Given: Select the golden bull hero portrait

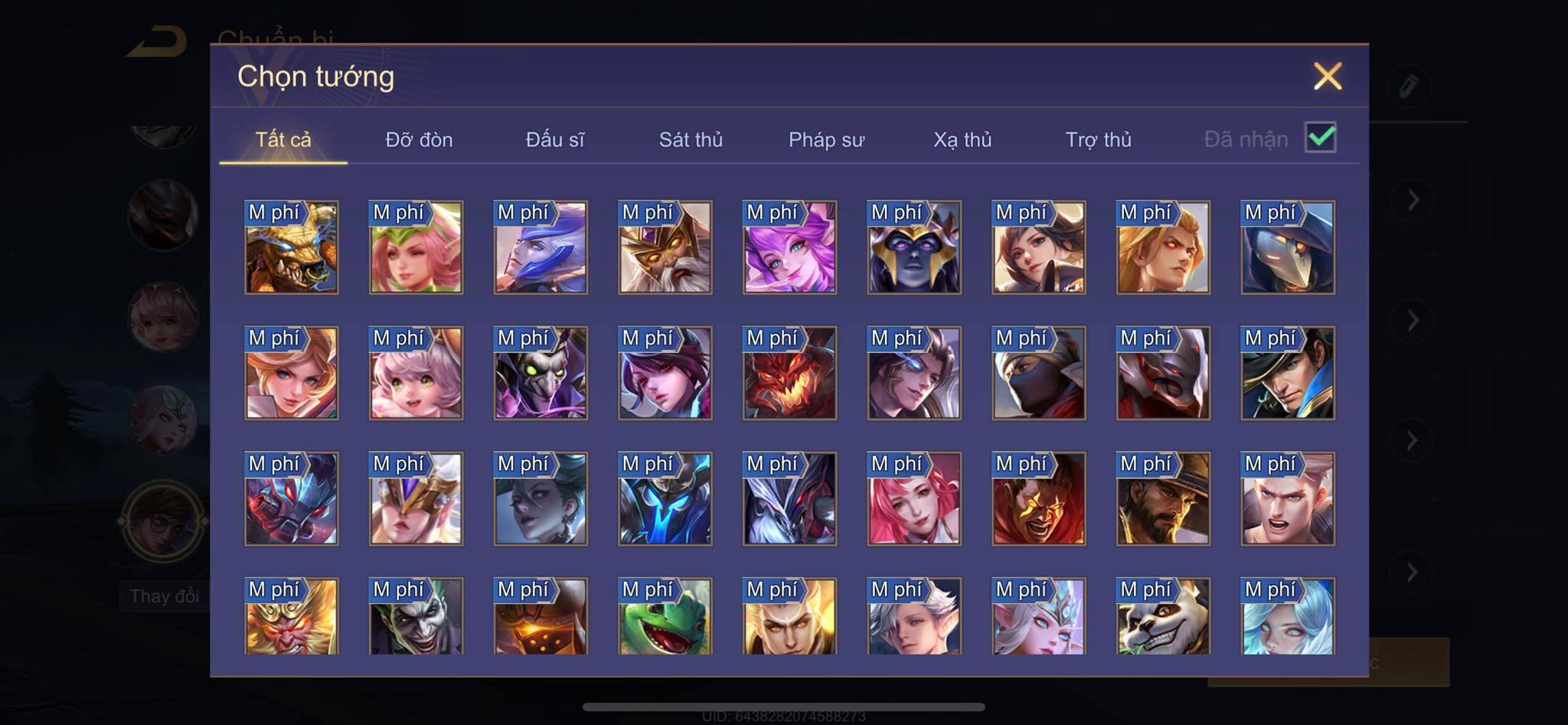Looking at the screenshot, I should pos(291,247).
